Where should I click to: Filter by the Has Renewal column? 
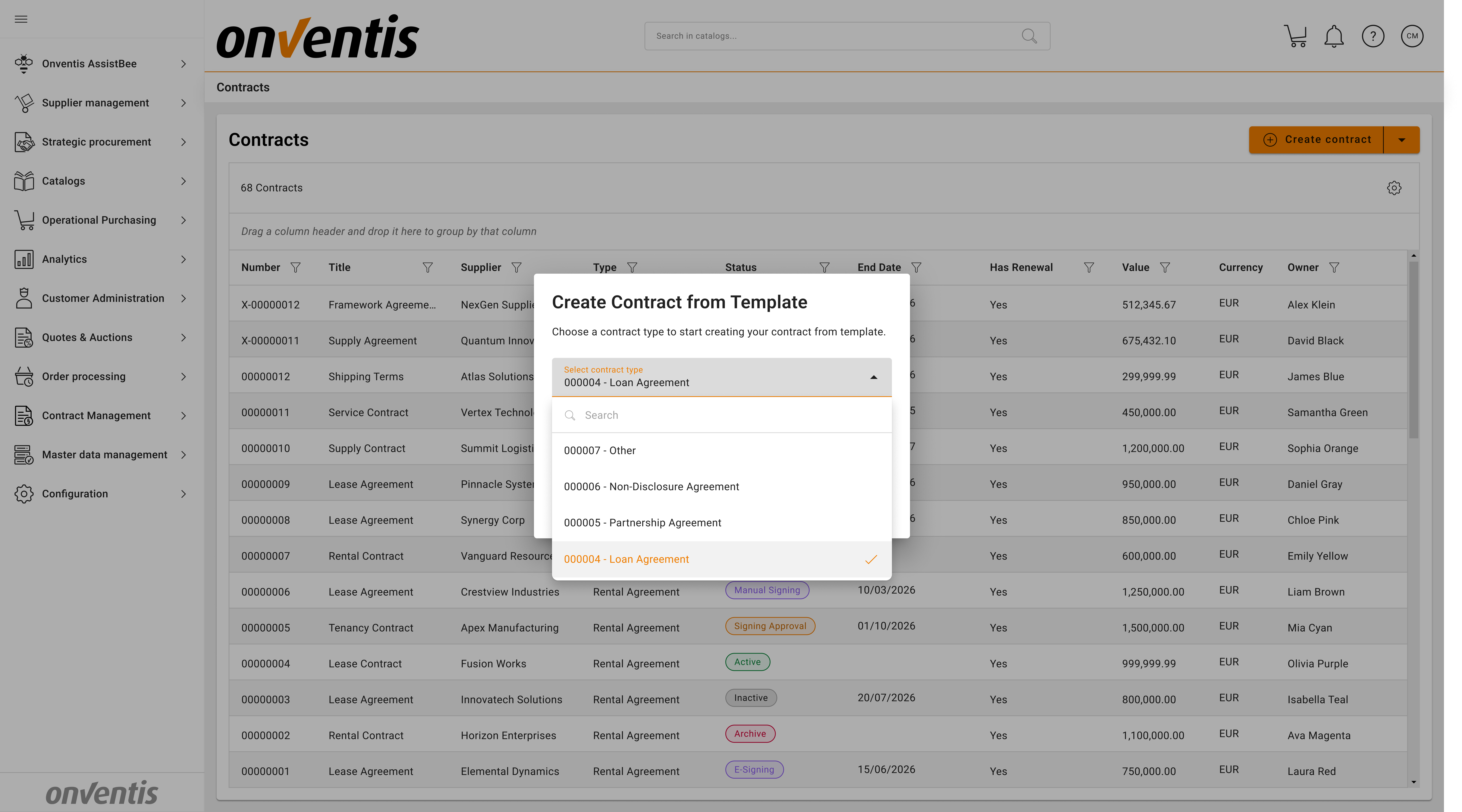click(1089, 267)
